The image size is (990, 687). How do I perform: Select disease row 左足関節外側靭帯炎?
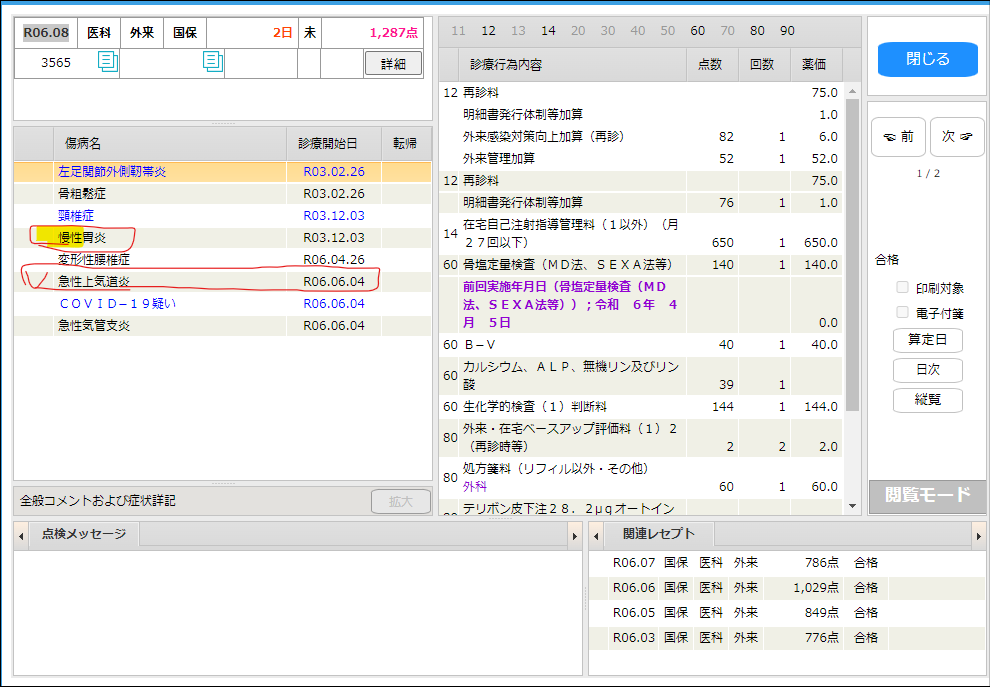pyautogui.click(x=223, y=172)
